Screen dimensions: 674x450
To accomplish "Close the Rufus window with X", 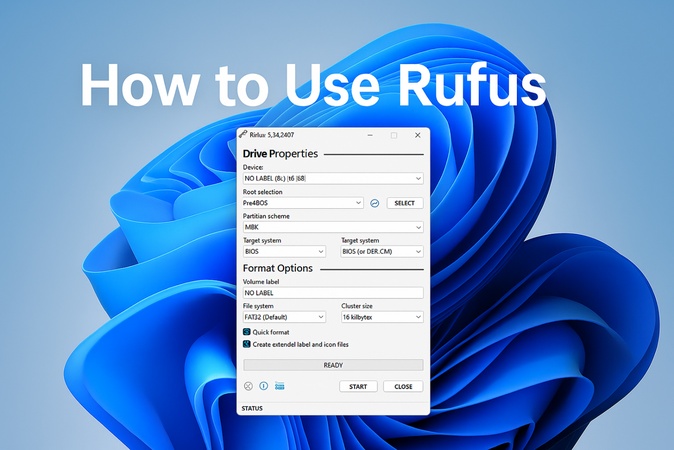I will 417,135.
